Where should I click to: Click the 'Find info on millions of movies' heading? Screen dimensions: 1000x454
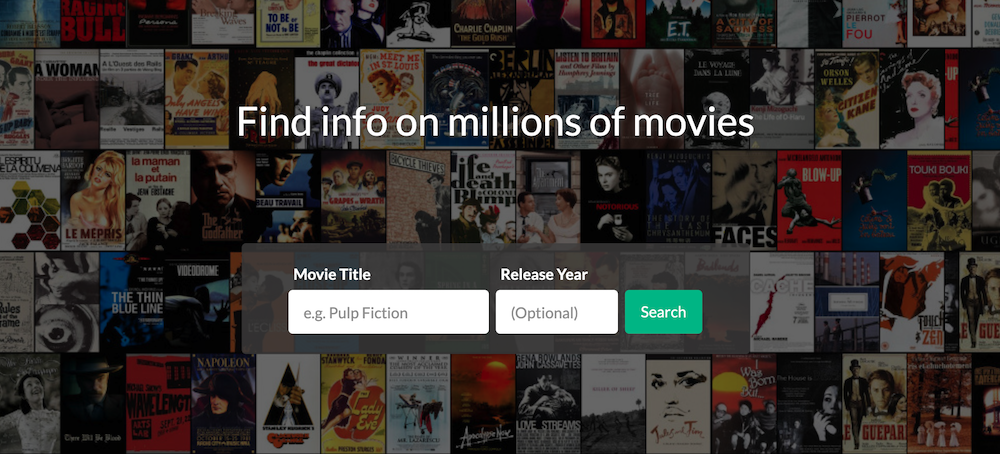(495, 122)
